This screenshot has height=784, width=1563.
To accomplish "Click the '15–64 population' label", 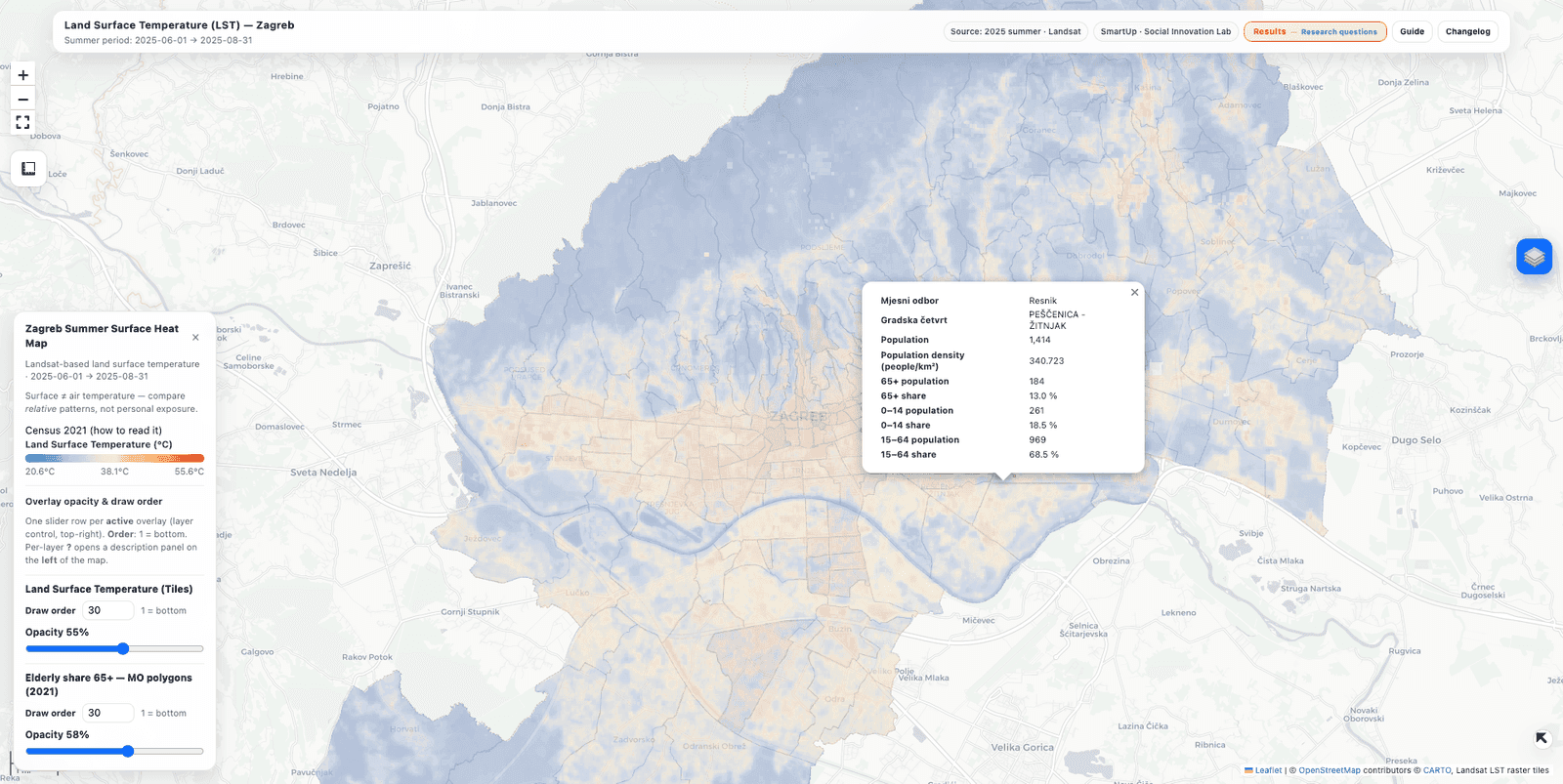I will (x=920, y=440).
